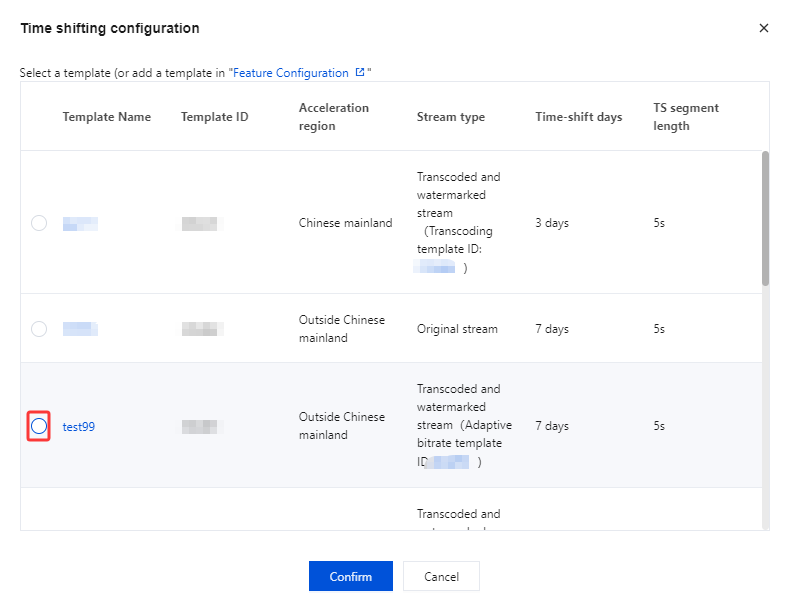788x610 pixels.
Task: Click the TS segment length column header
Action: (x=686, y=117)
